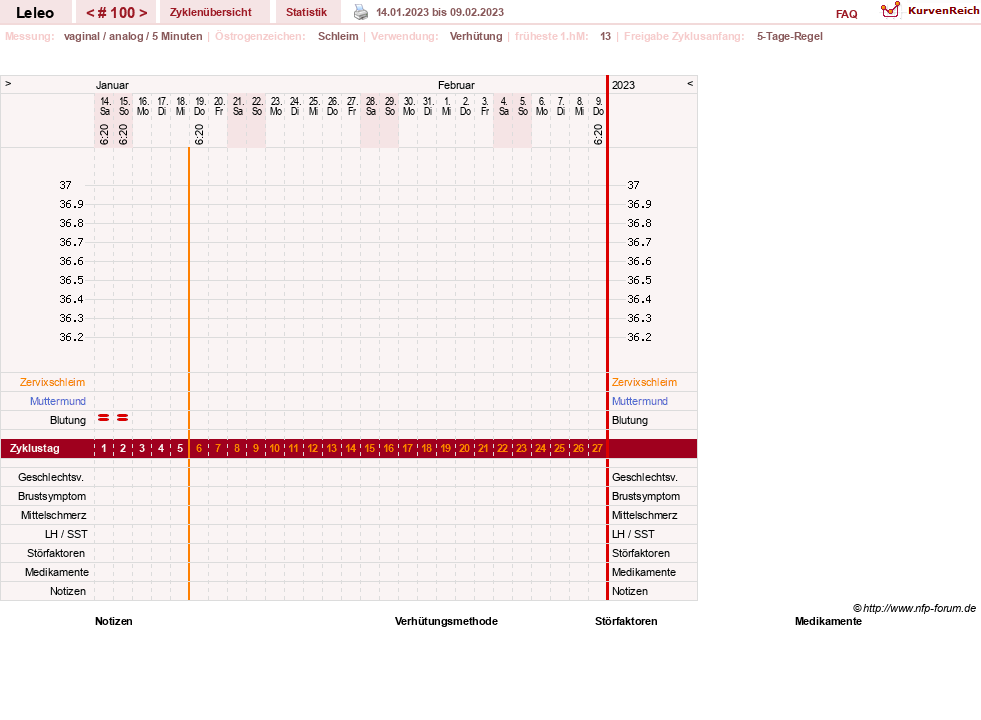981x720 pixels.
Task: Open the Zyklenübersicht tab
Action: 211,13
